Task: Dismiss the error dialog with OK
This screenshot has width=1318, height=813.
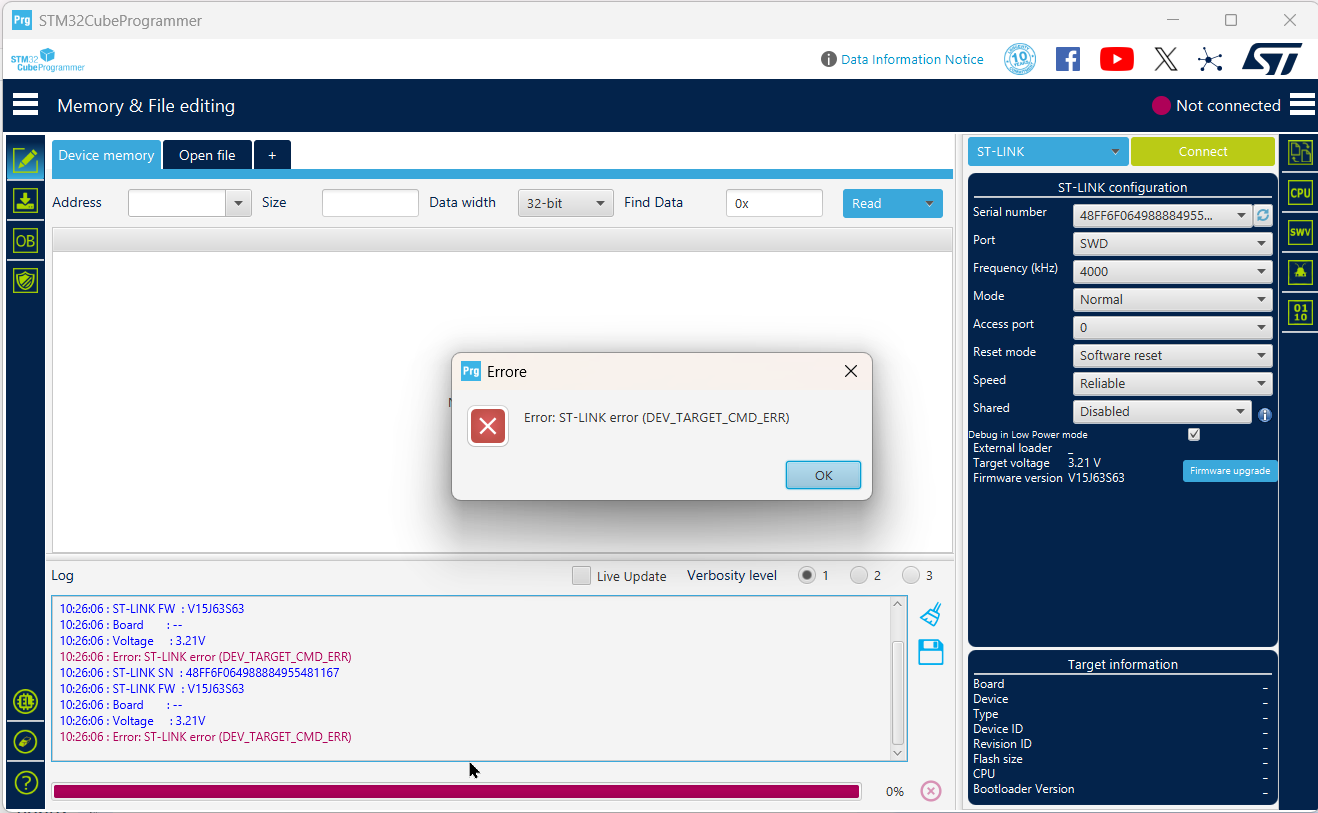Action: (823, 475)
